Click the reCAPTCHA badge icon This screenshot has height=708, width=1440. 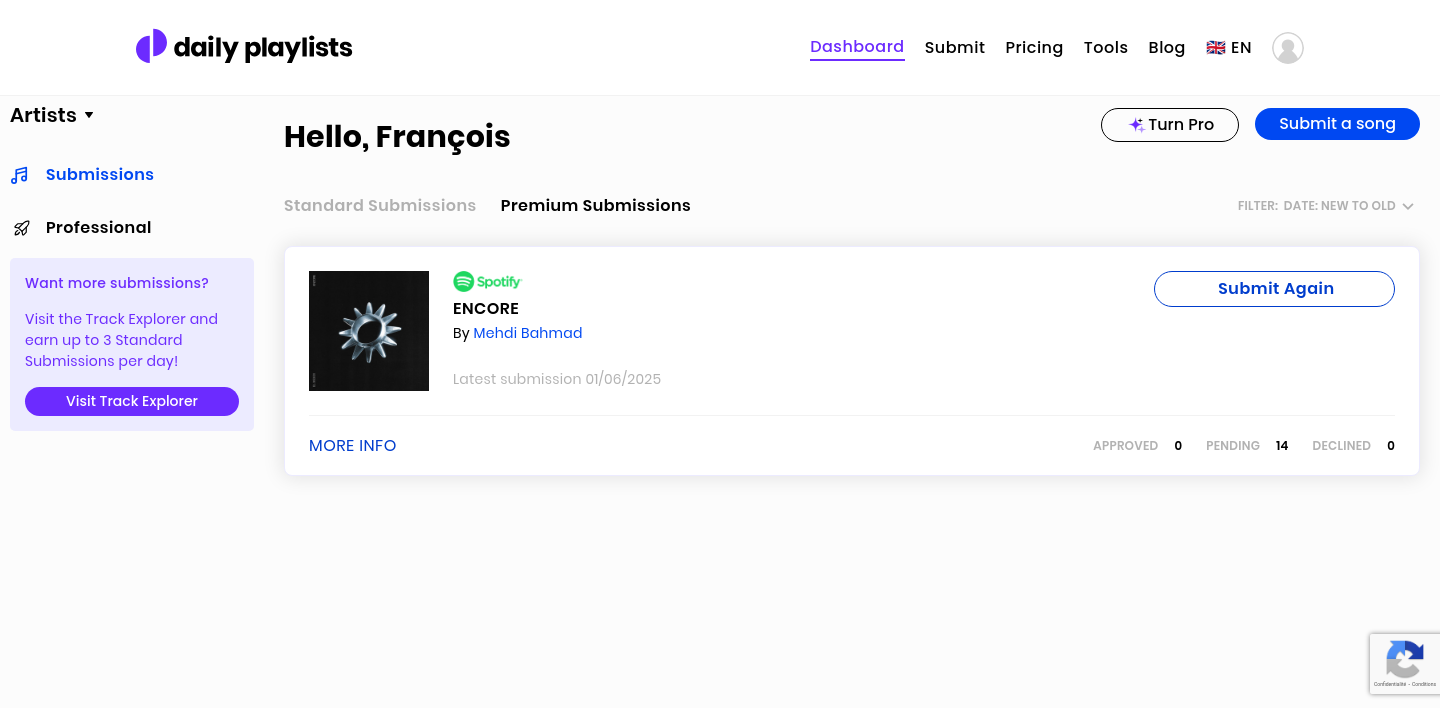(x=1404, y=662)
